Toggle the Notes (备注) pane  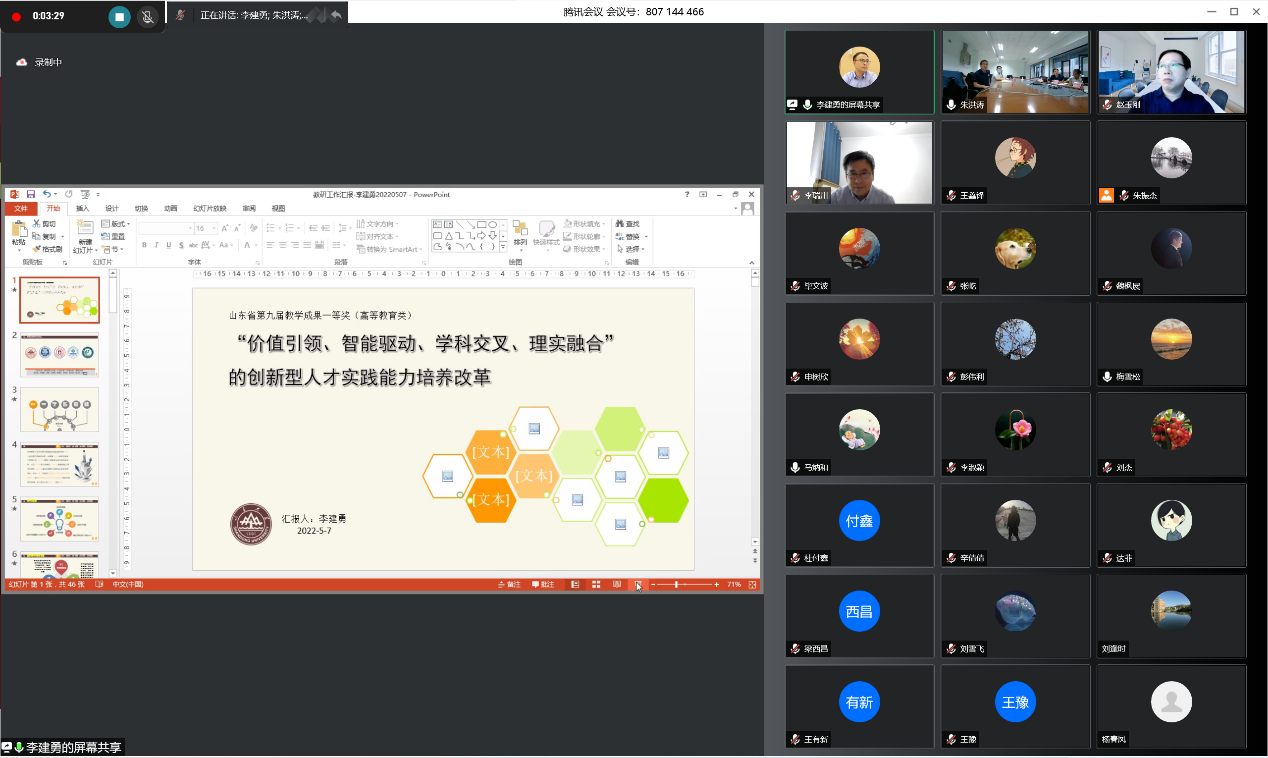pyautogui.click(x=509, y=584)
